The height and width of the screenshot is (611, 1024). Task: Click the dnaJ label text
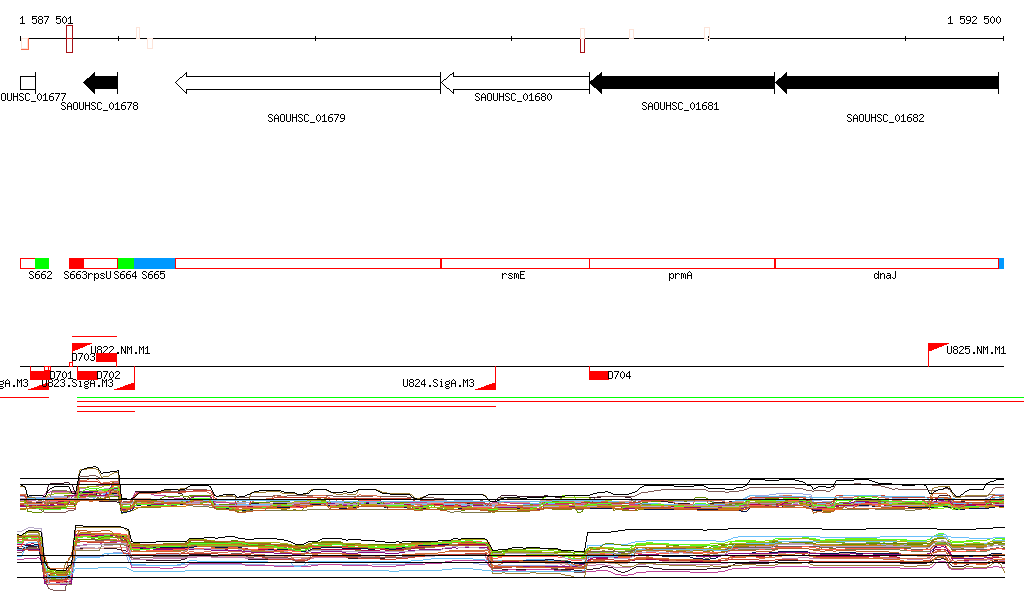pos(885,275)
